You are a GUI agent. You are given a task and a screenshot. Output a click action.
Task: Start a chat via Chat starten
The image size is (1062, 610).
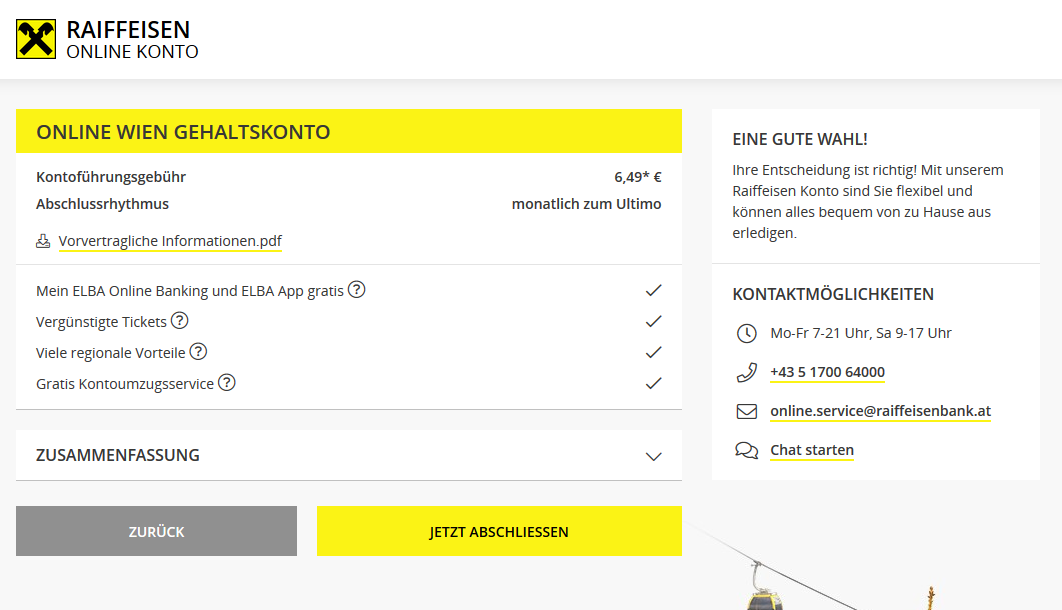point(811,450)
